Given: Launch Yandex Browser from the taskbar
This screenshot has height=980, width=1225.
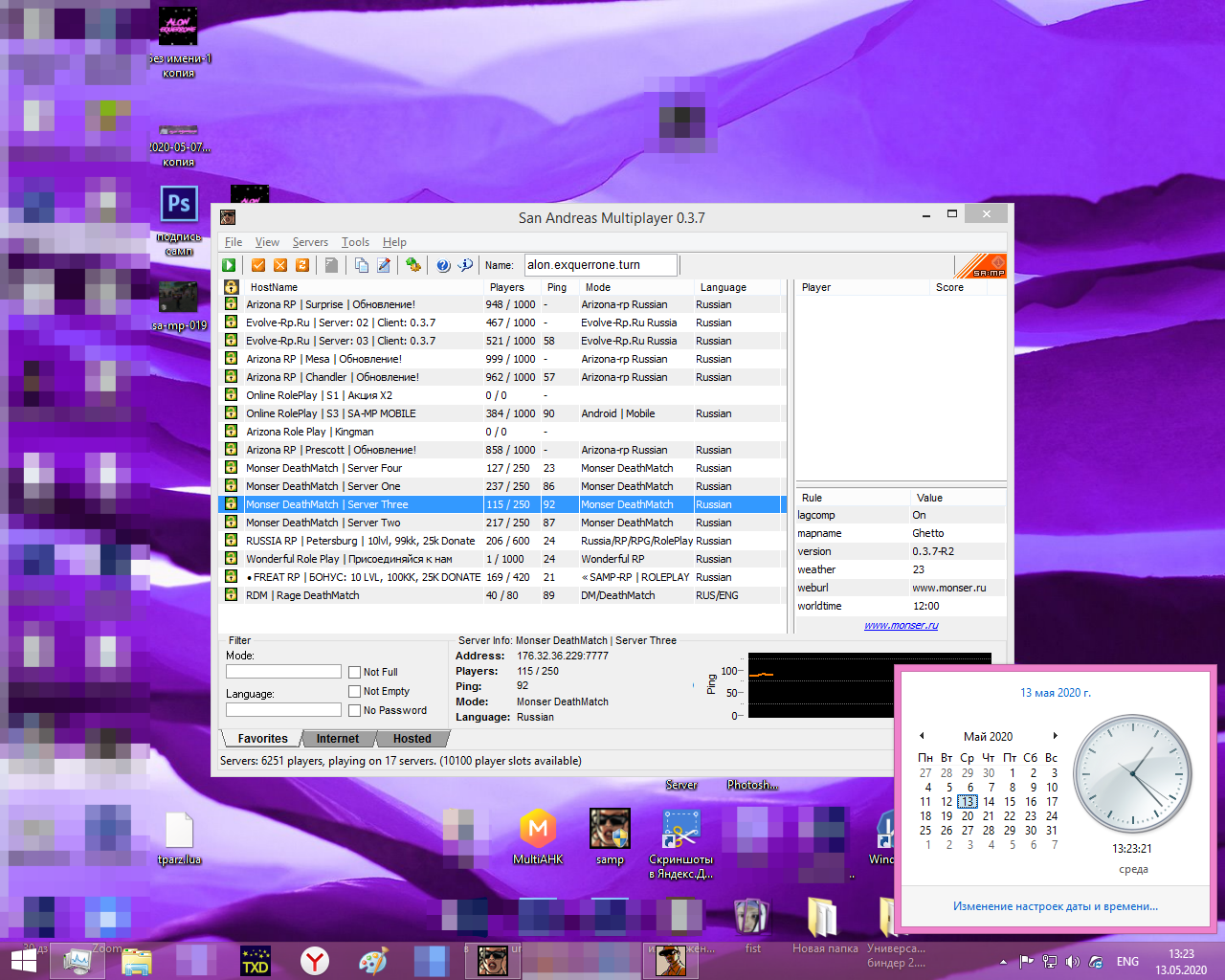Looking at the screenshot, I should [x=315, y=960].
